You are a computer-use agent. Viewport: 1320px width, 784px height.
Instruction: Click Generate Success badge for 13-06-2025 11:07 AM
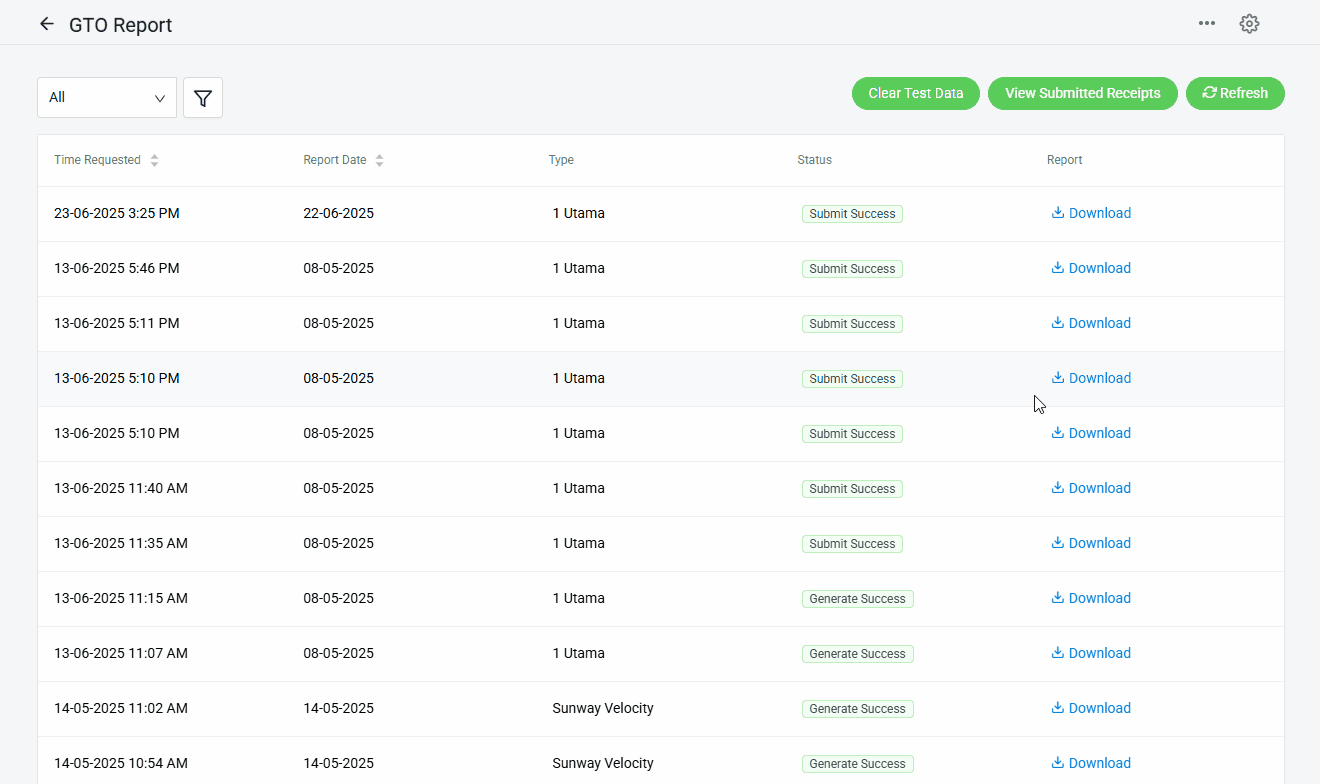[x=857, y=654]
